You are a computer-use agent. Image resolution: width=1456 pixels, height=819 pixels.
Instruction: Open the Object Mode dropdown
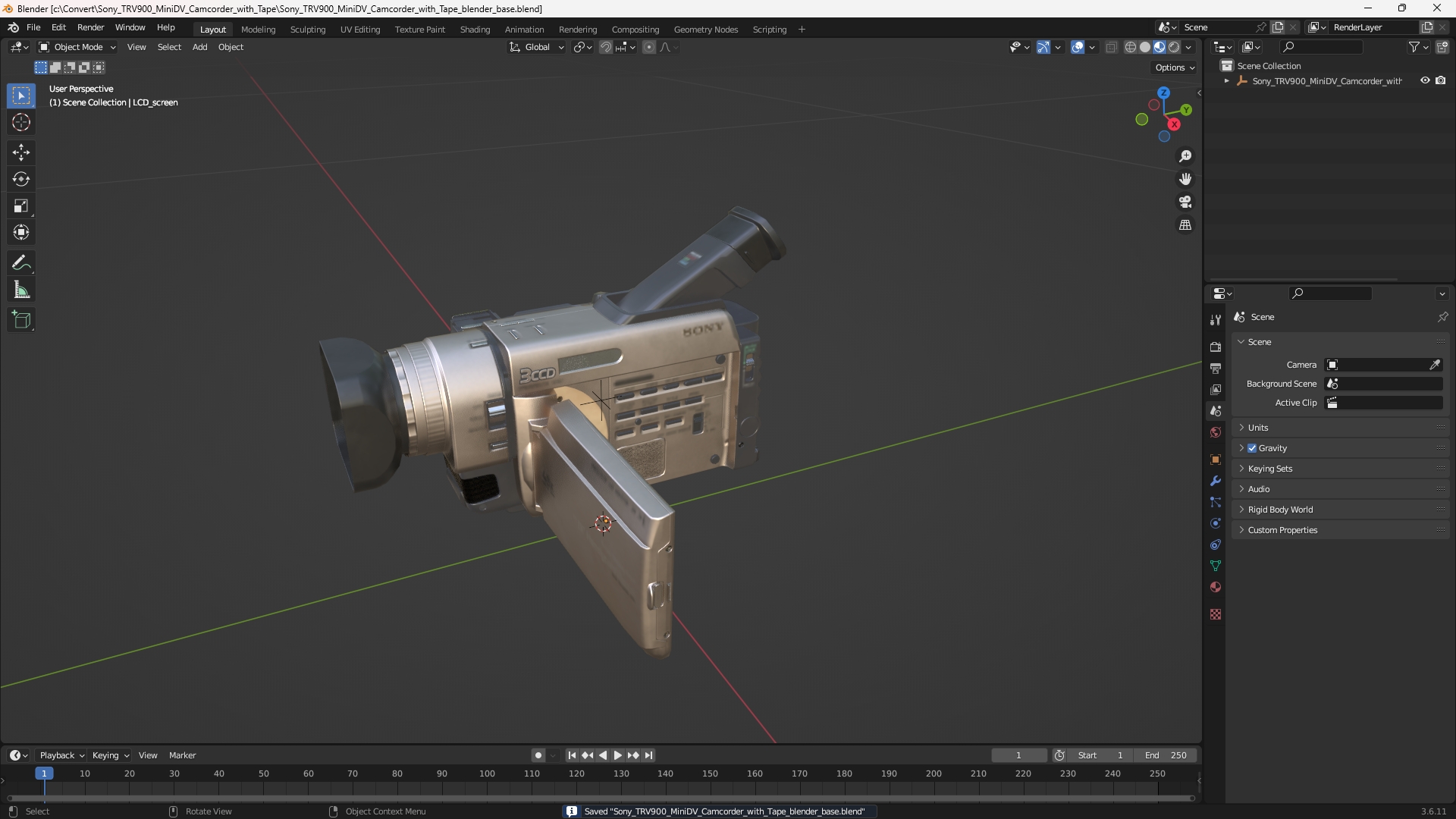click(77, 47)
